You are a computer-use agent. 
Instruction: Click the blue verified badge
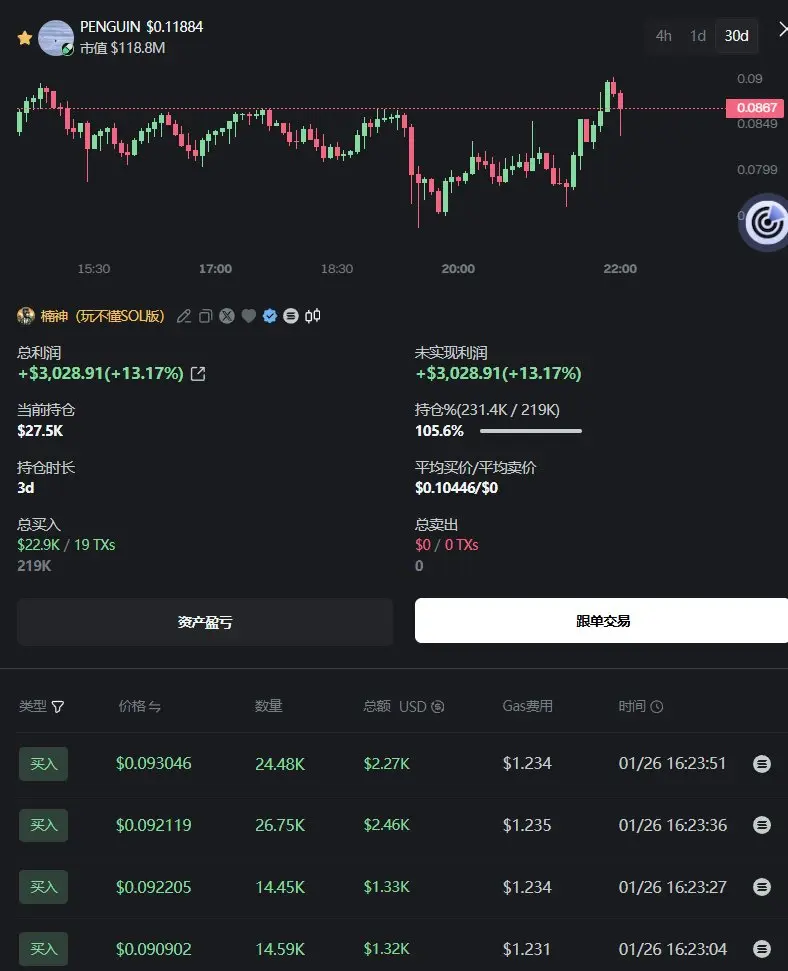(x=269, y=316)
